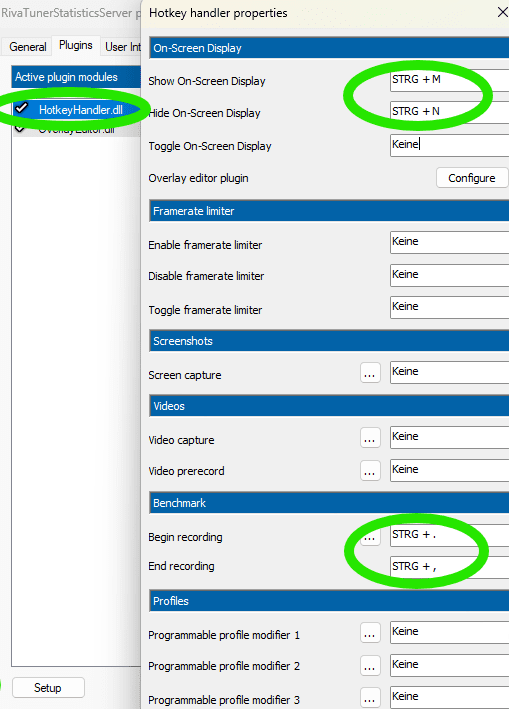509x709 pixels.
Task: Open the User Interface tab
Action: point(123,47)
